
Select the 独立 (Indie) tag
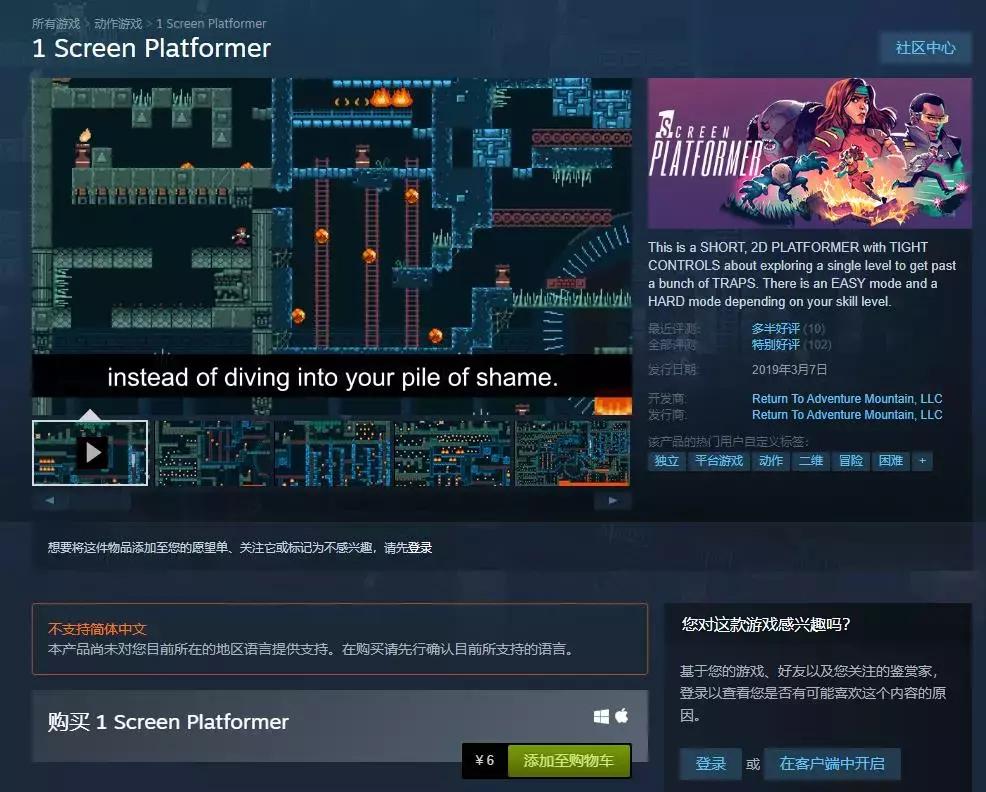click(x=667, y=461)
